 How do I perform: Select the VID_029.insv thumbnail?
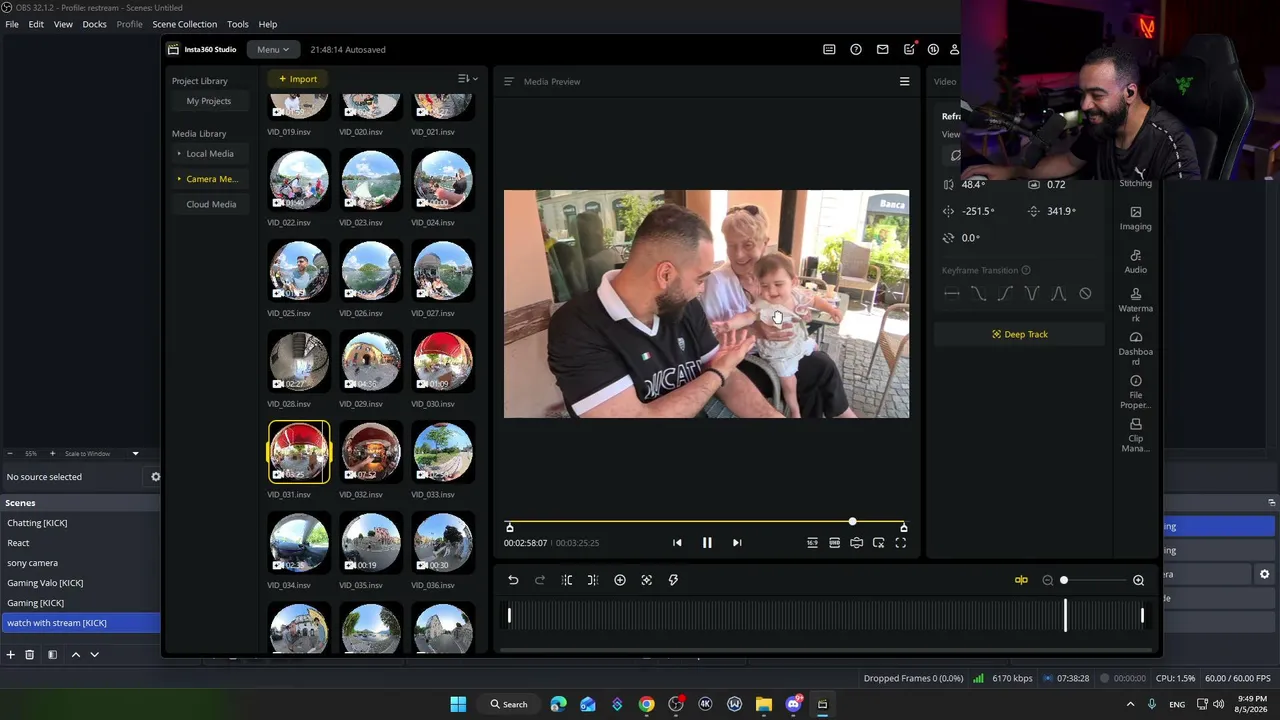coord(370,362)
